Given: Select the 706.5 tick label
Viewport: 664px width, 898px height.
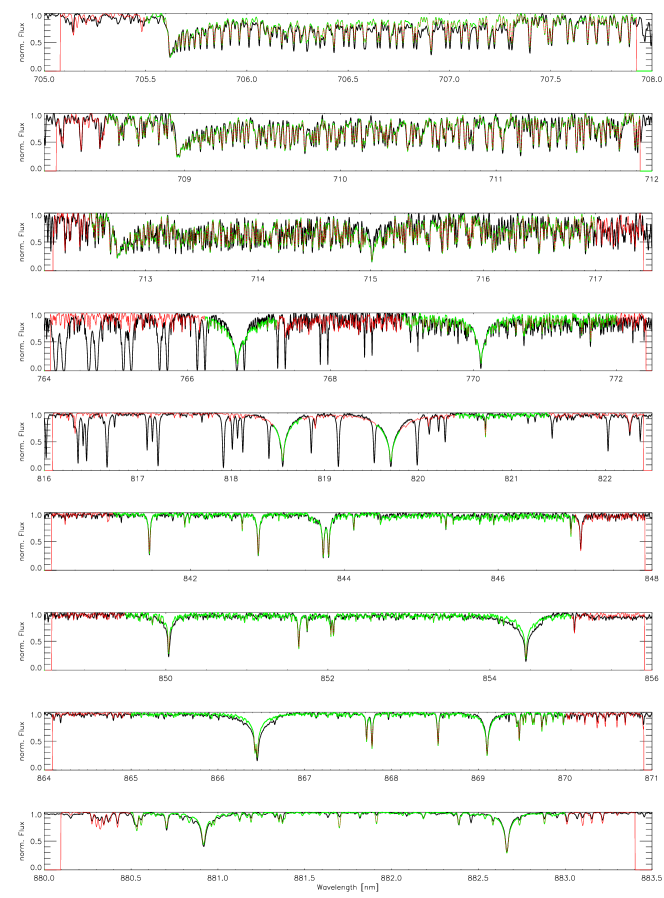Looking at the screenshot, I should [348, 79].
